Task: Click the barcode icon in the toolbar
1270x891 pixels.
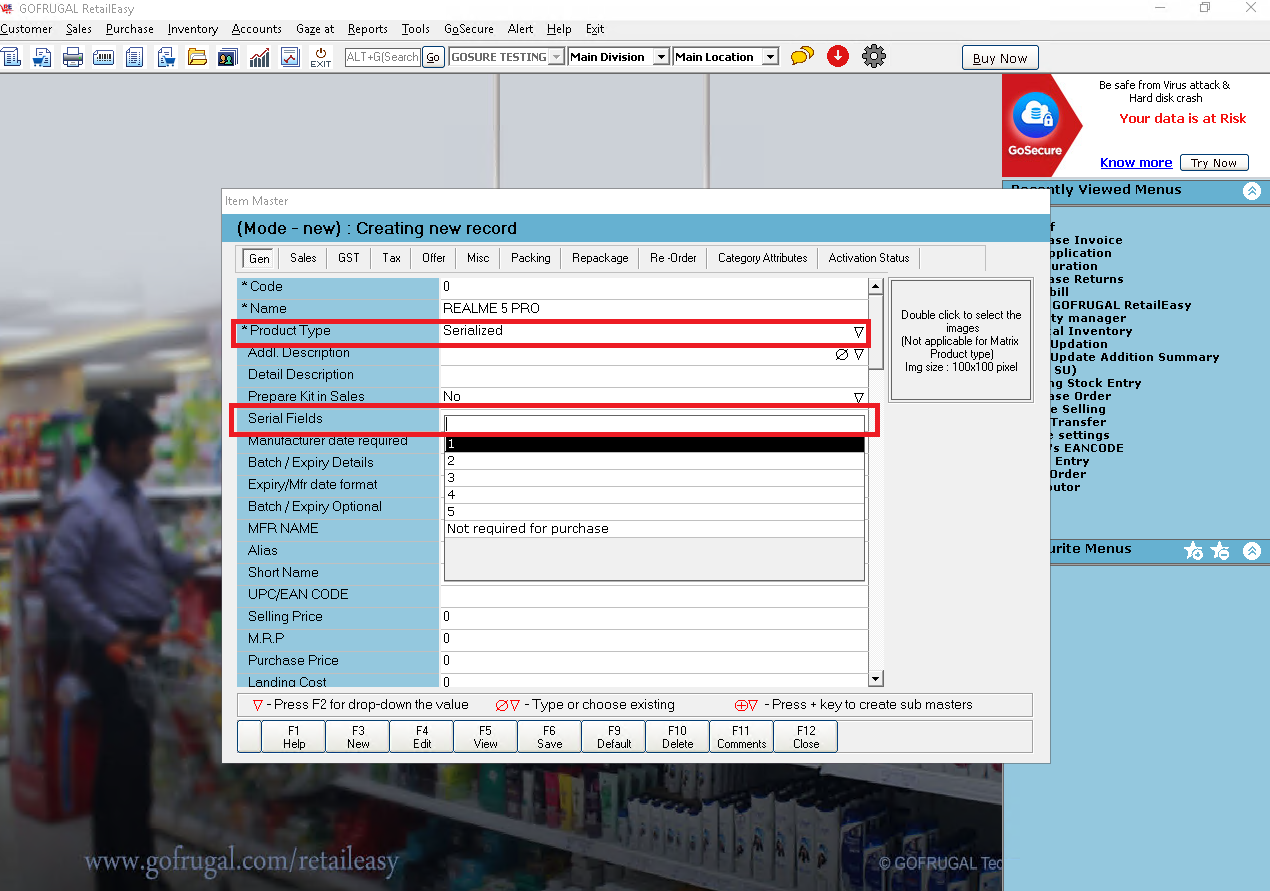Action: coord(103,57)
